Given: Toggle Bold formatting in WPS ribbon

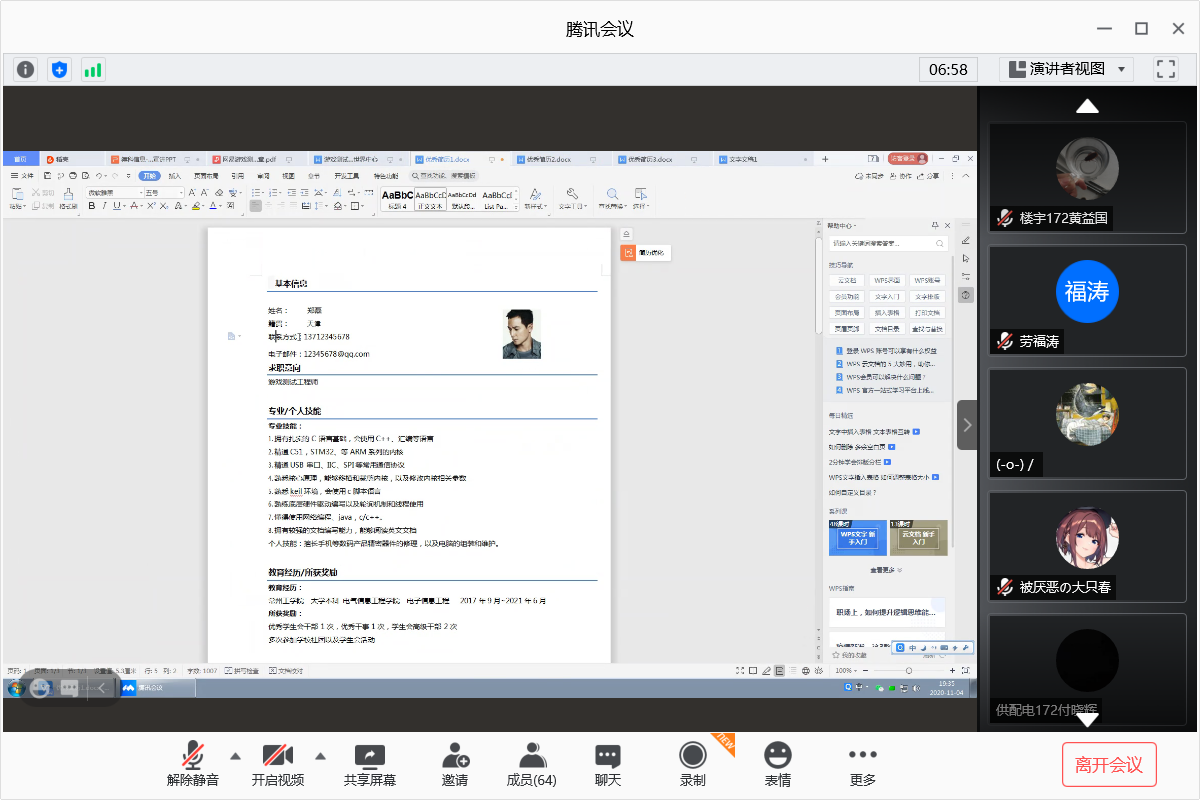Looking at the screenshot, I should 91,206.
